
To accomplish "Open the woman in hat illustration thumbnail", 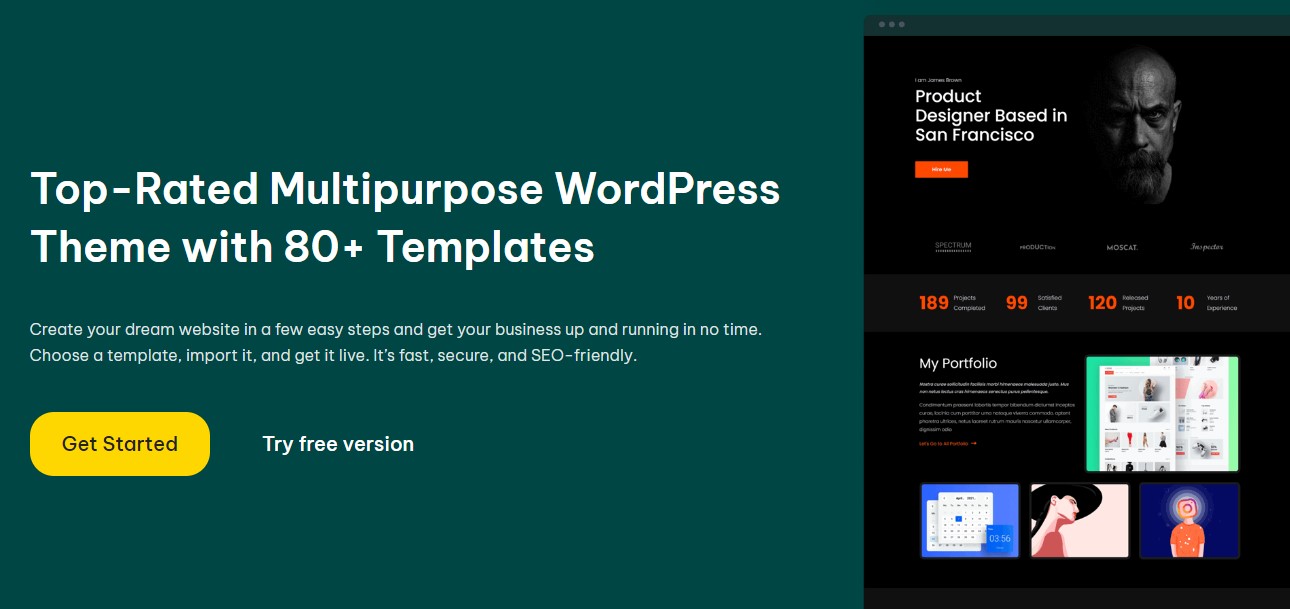I will (x=1080, y=520).
